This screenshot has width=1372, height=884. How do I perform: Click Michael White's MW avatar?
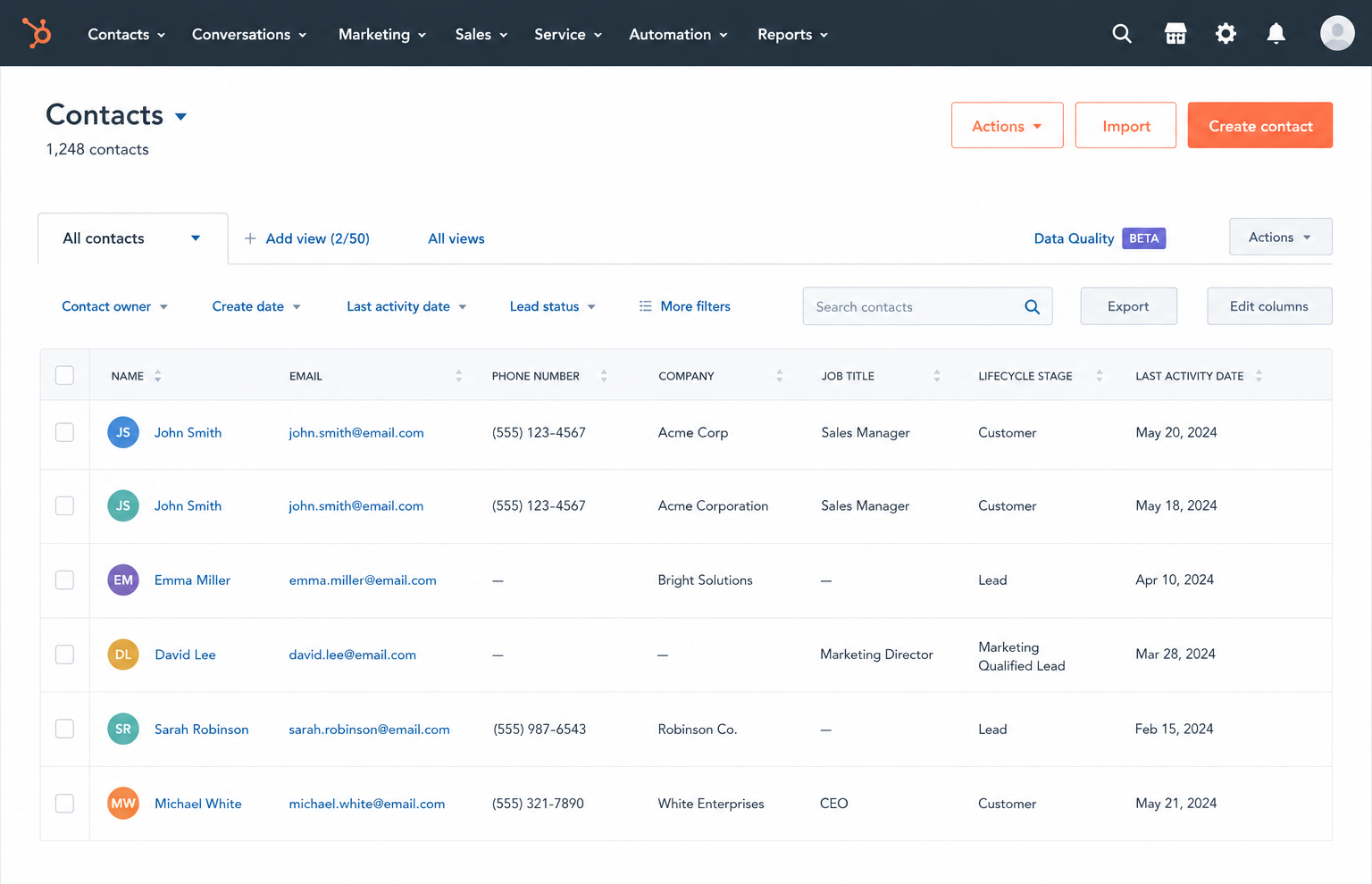[x=123, y=804]
